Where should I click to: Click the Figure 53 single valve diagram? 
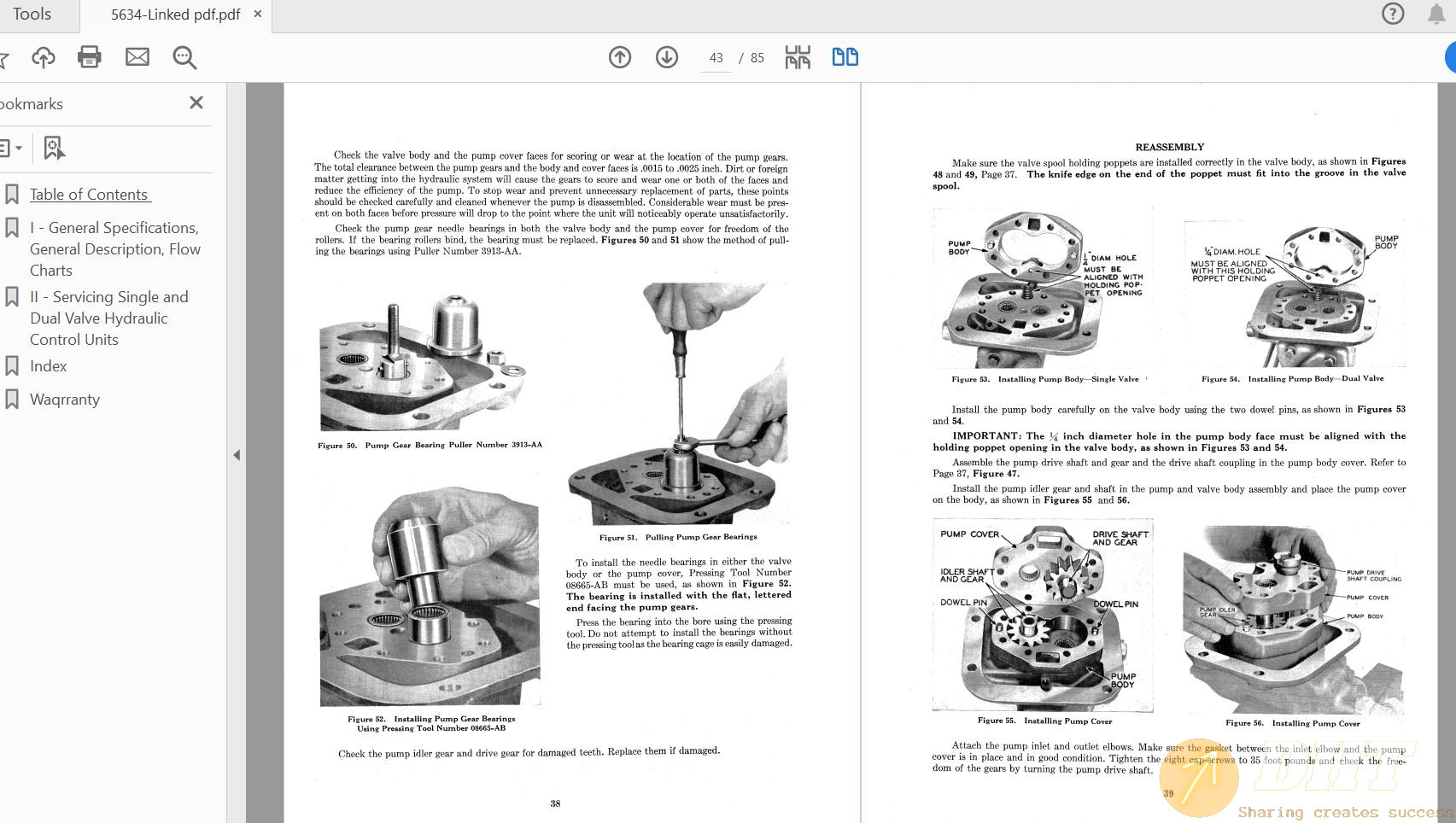(x=1043, y=289)
